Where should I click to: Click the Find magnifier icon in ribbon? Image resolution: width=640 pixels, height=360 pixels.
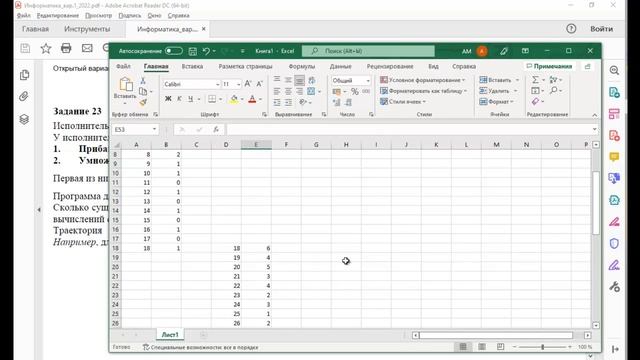[553, 91]
